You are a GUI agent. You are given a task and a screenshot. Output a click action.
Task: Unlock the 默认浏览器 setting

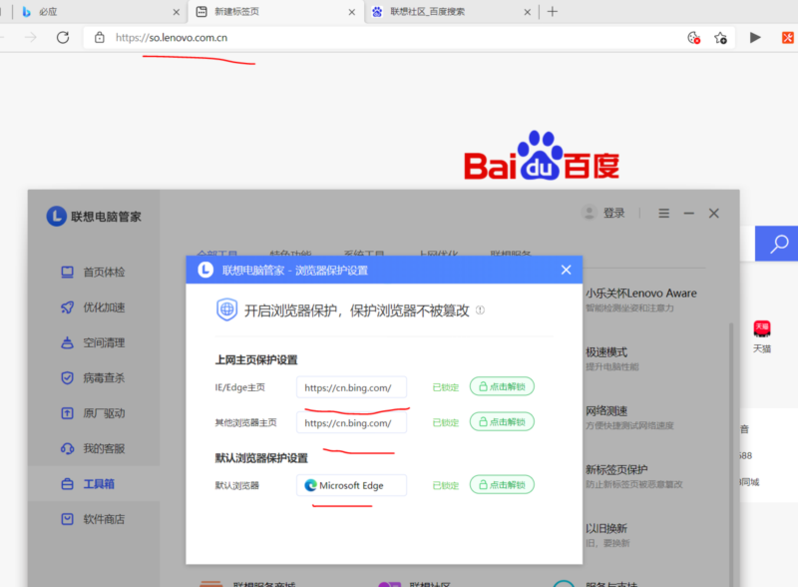(x=501, y=485)
